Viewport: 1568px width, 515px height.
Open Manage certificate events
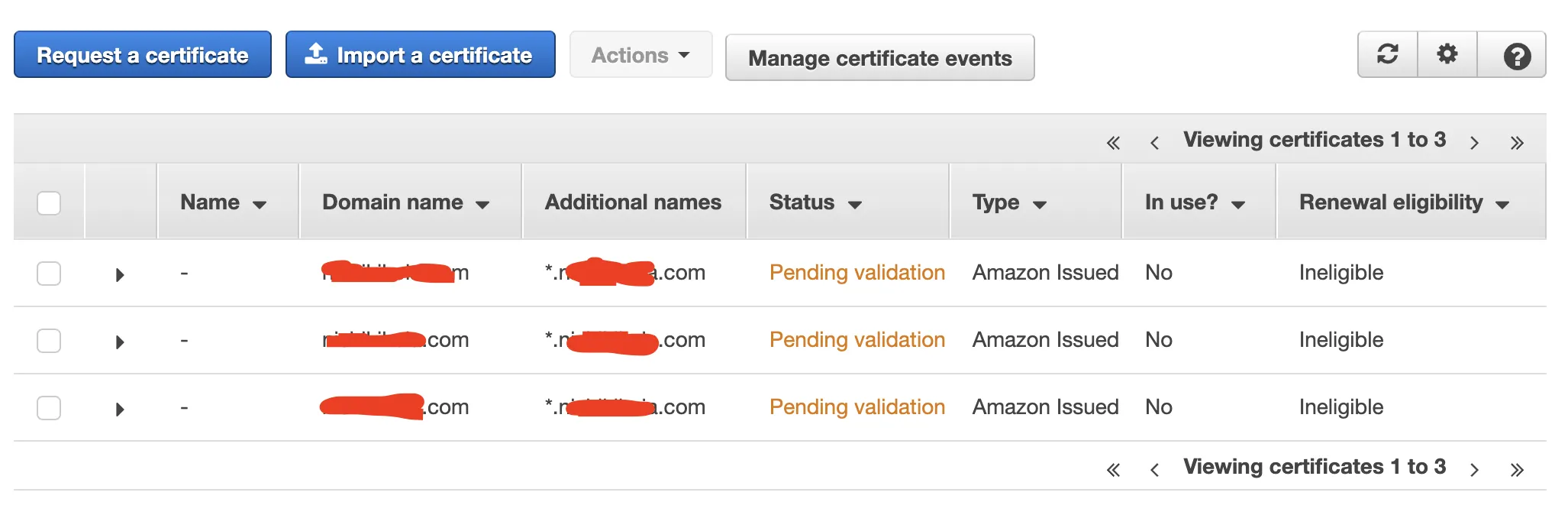click(879, 58)
